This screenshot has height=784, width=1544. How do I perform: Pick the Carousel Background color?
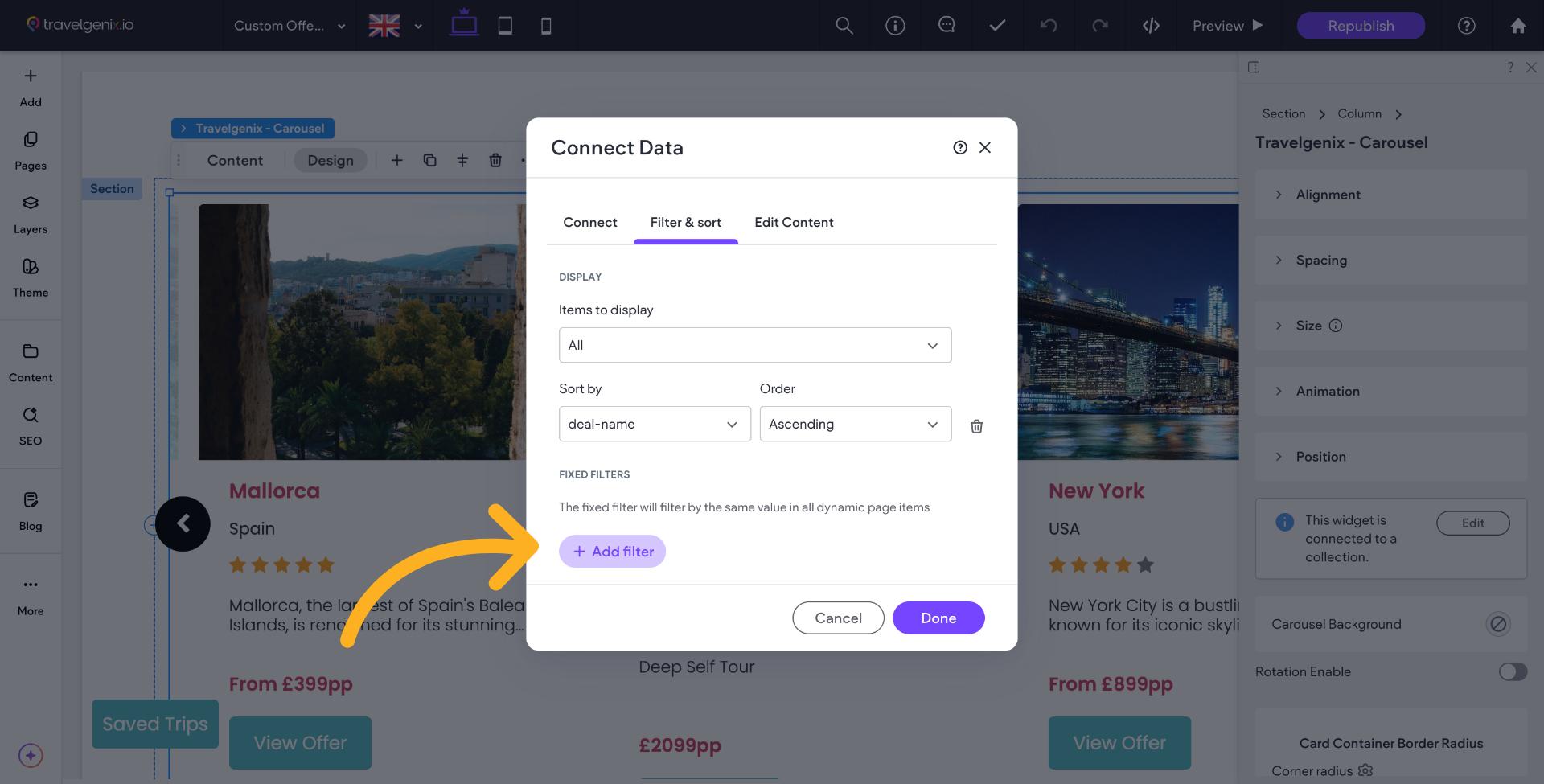tap(1498, 624)
